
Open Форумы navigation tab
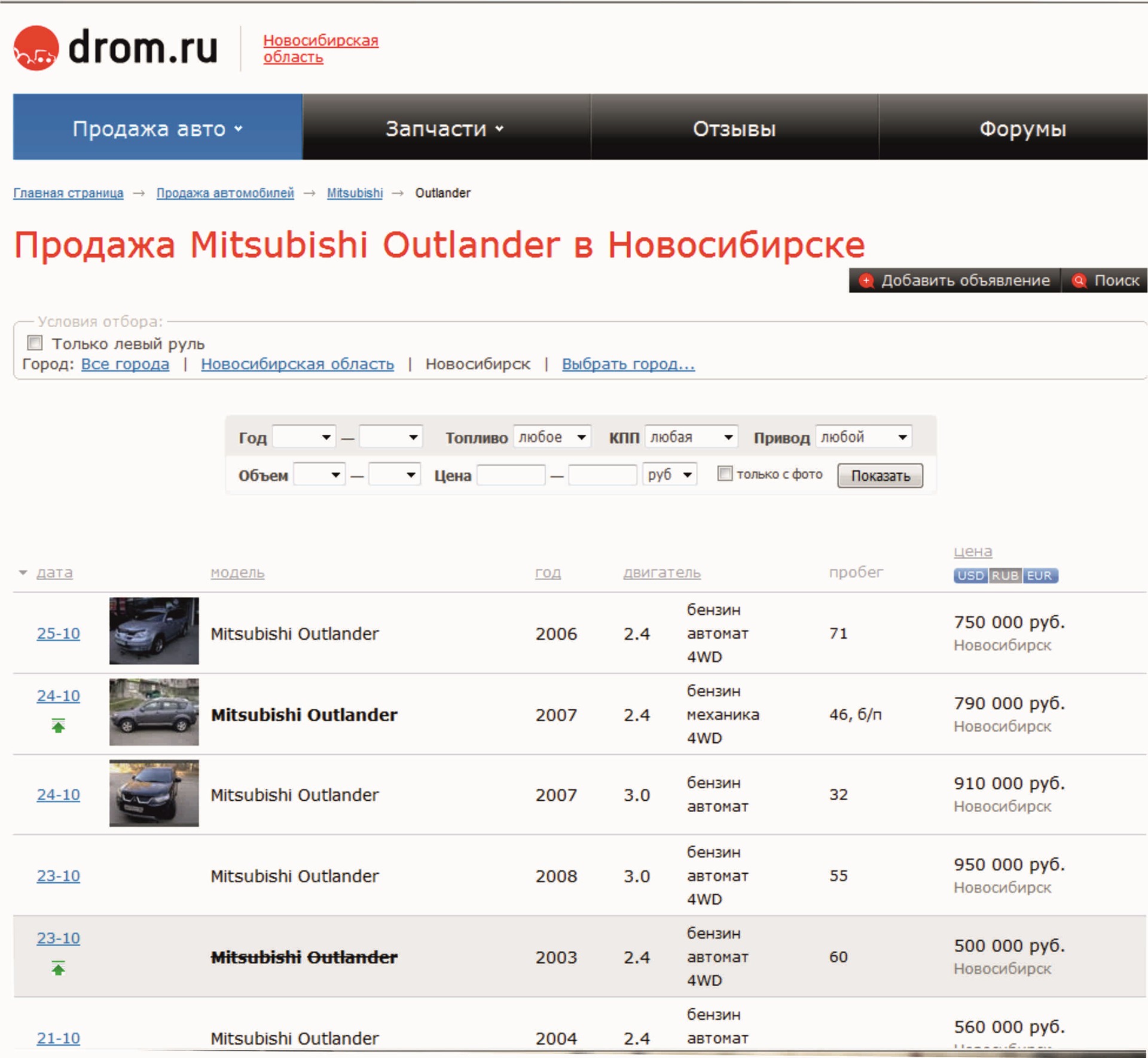coord(1013,127)
